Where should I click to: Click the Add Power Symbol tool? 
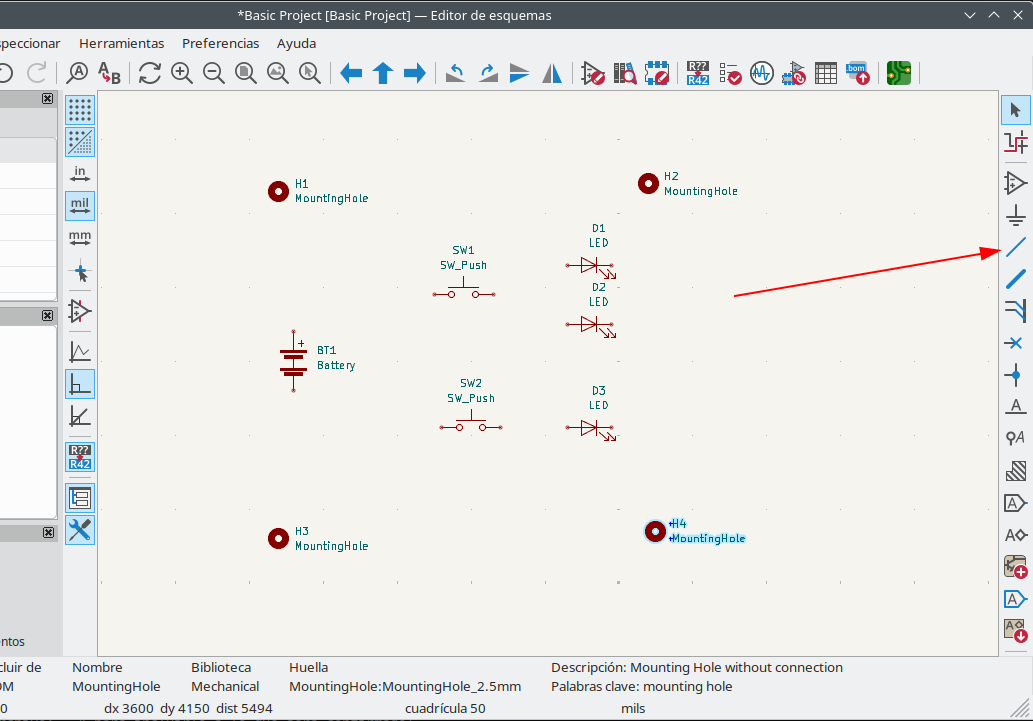pyautogui.click(x=1016, y=215)
